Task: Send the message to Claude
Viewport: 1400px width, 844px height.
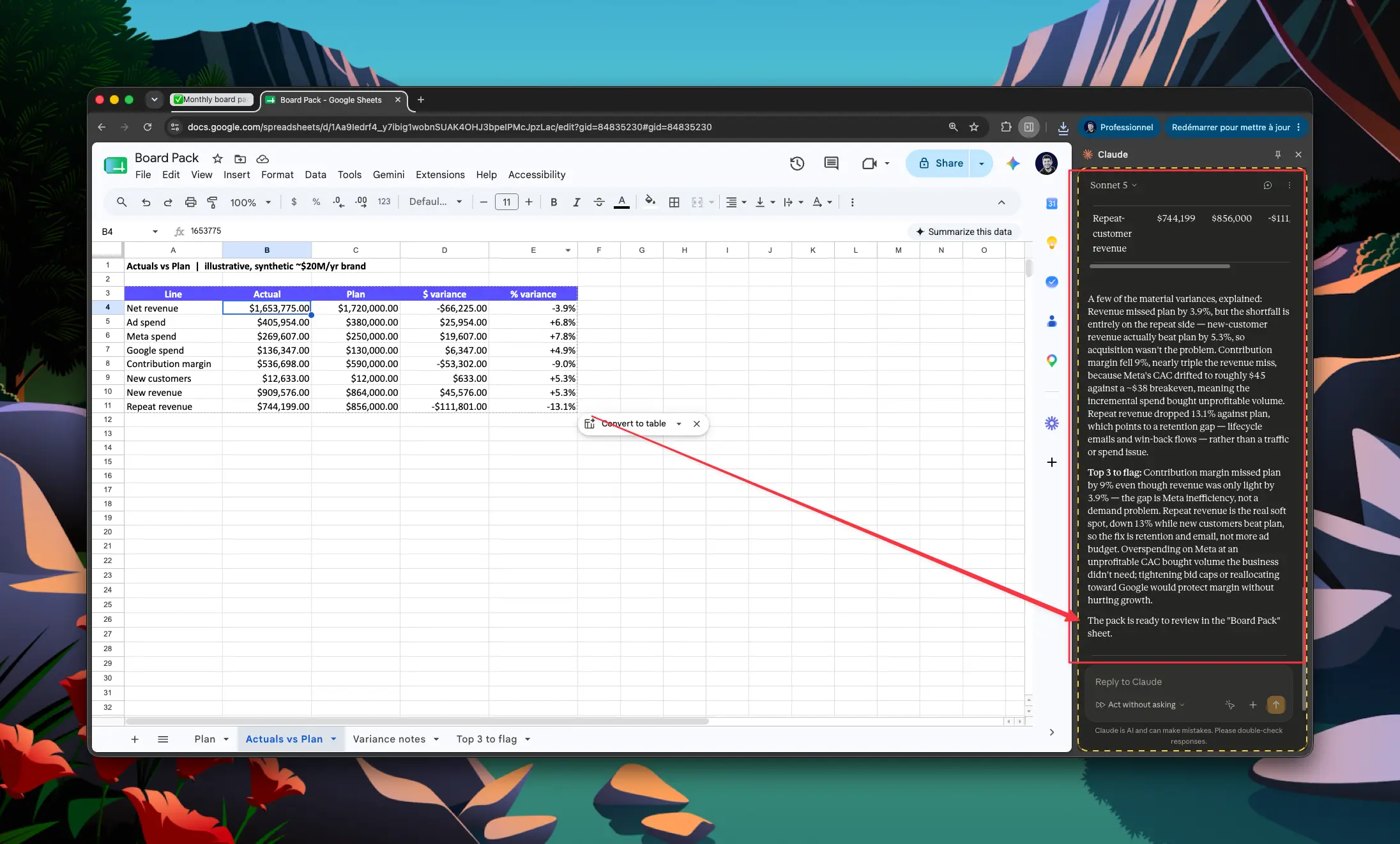Action: pyautogui.click(x=1275, y=704)
